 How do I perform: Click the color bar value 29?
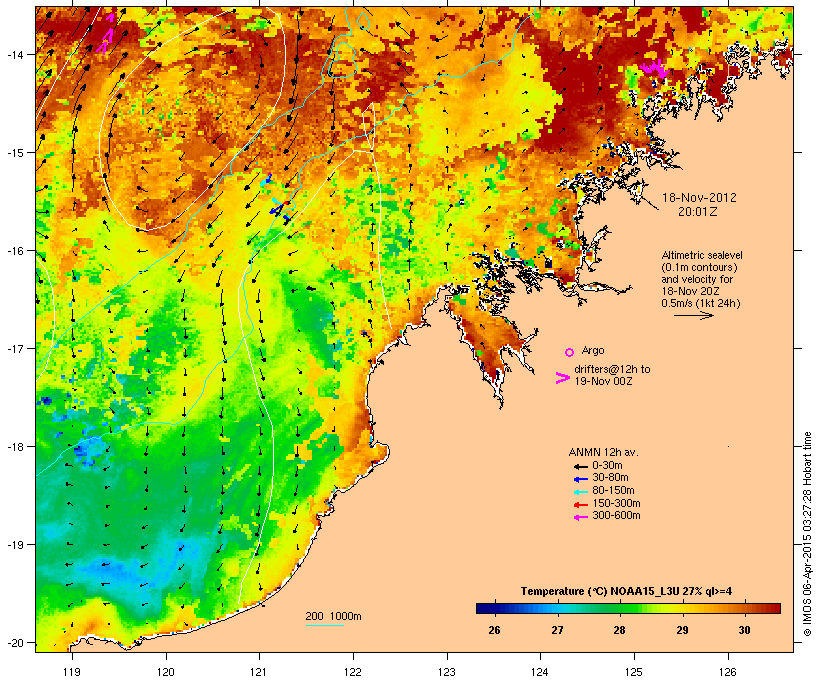click(x=682, y=630)
